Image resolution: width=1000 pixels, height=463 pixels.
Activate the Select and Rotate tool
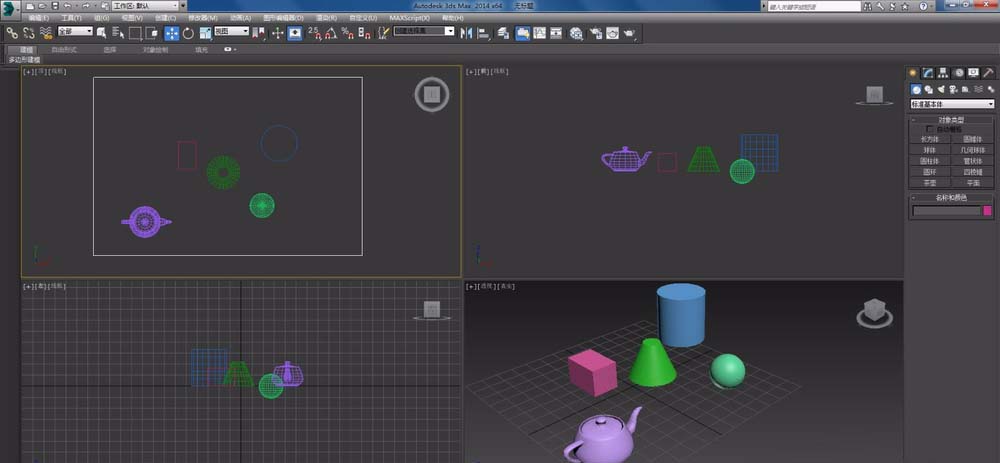tap(188, 33)
